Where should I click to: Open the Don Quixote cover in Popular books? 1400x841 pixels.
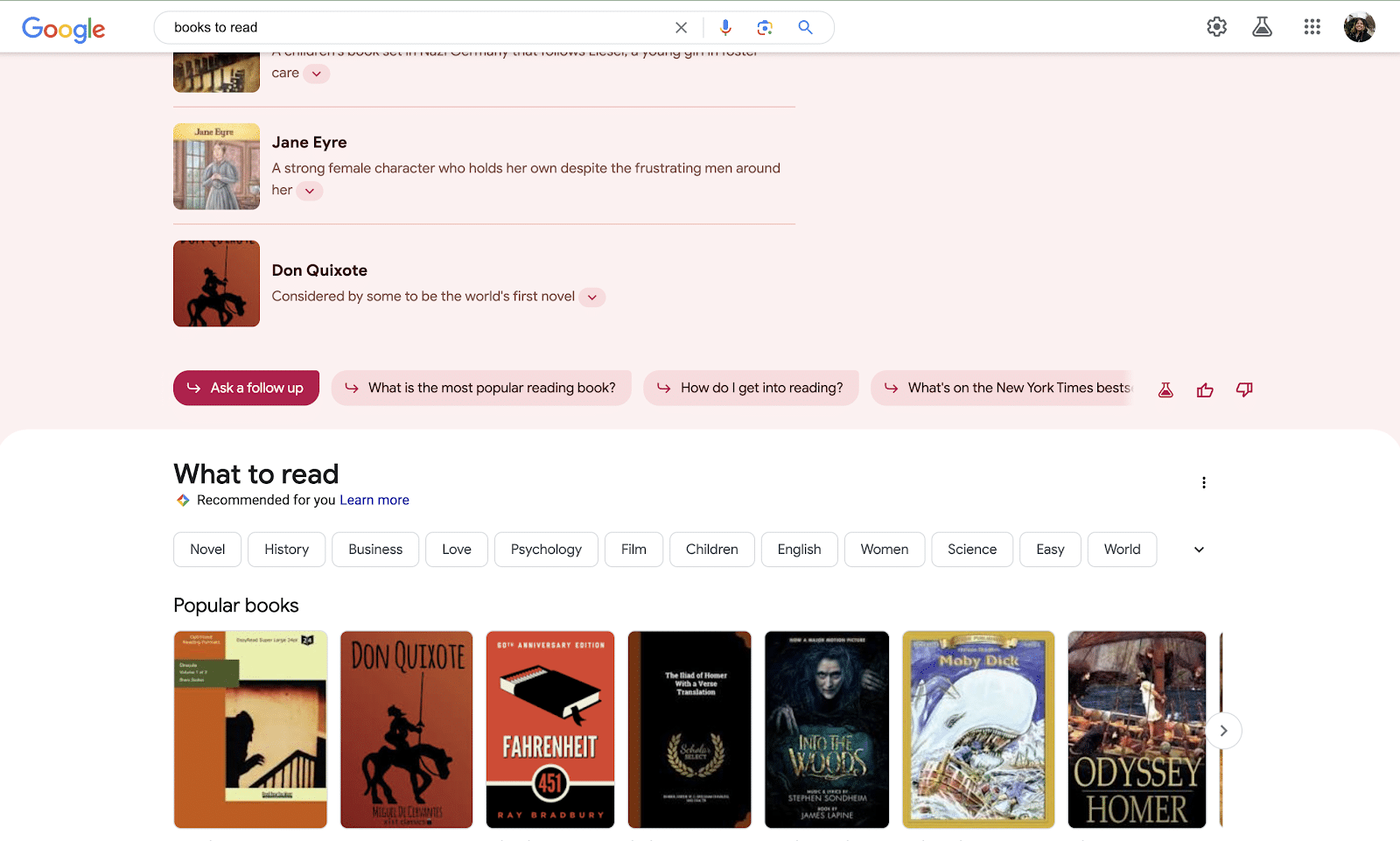(407, 730)
